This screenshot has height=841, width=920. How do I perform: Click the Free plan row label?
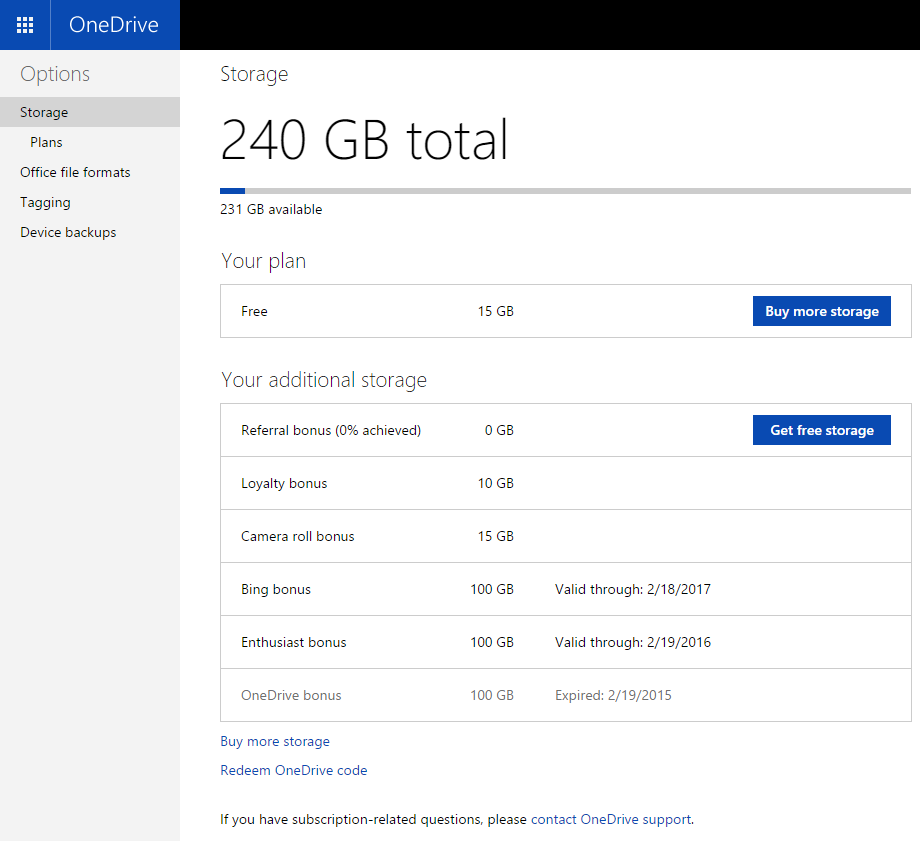(x=255, y=312)
